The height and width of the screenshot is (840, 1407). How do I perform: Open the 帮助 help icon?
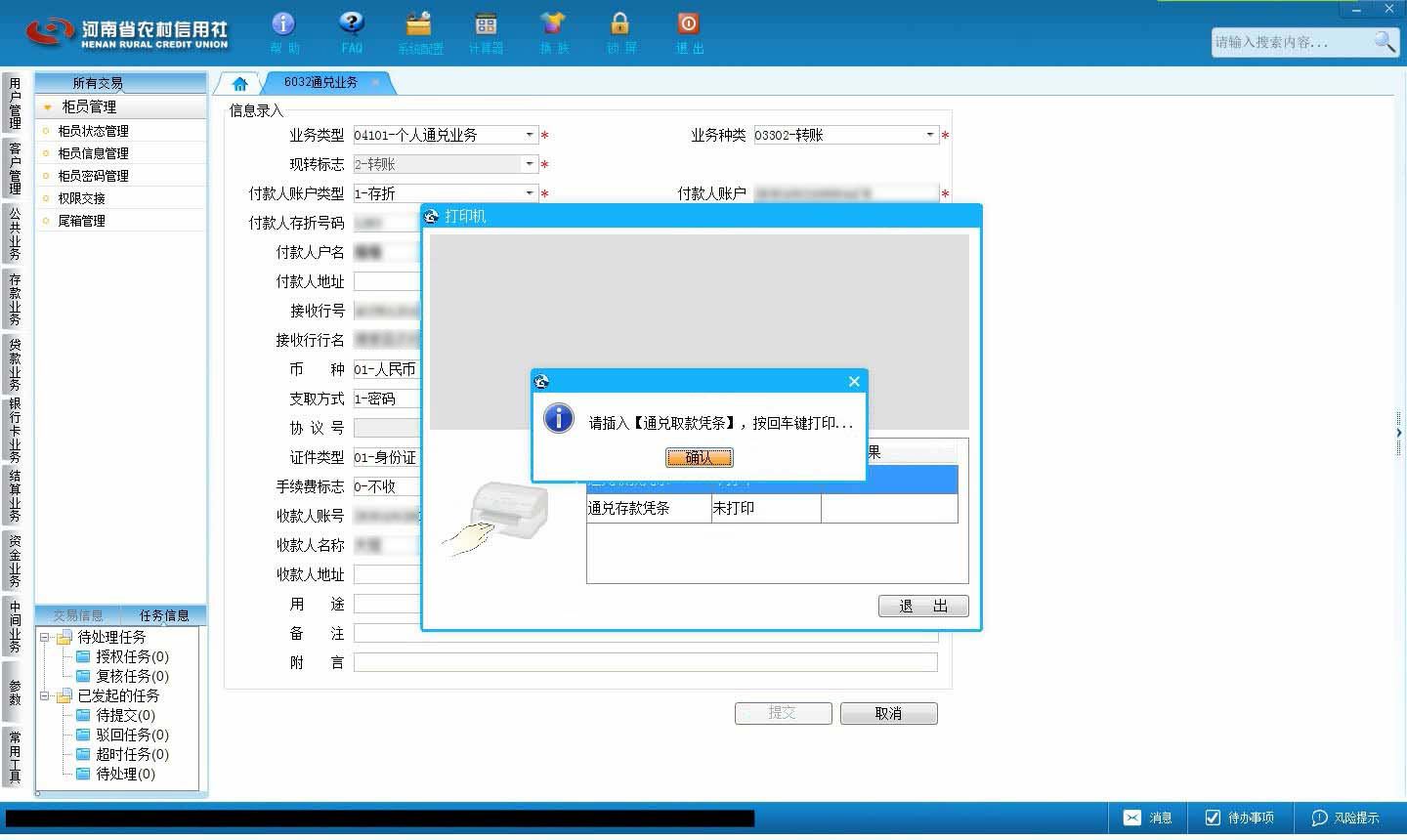click(283, 23)
